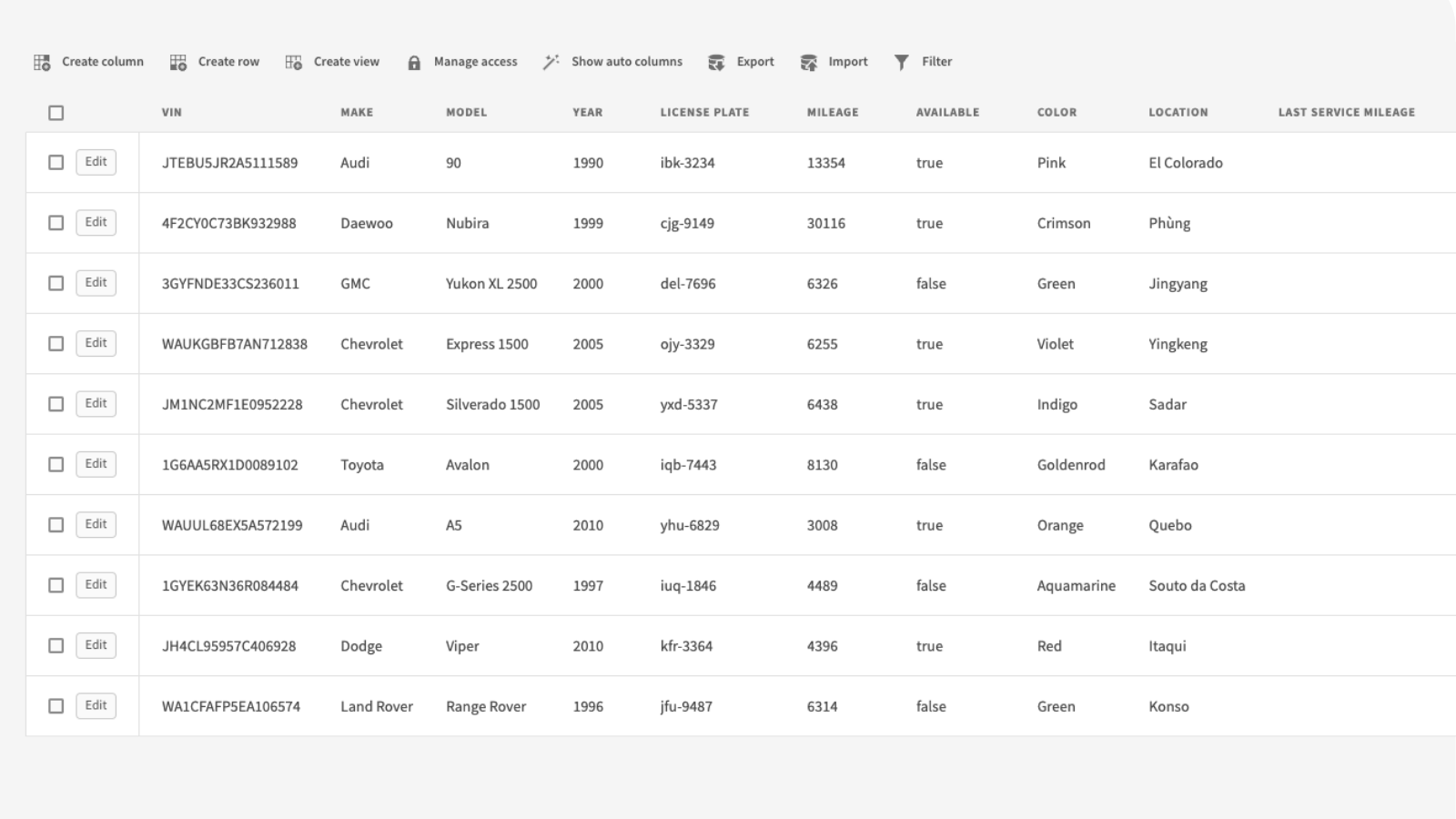Check the Audi 90 row checkbox
This screenshot has width=1456, height=819.
click(x=56, y=162)
